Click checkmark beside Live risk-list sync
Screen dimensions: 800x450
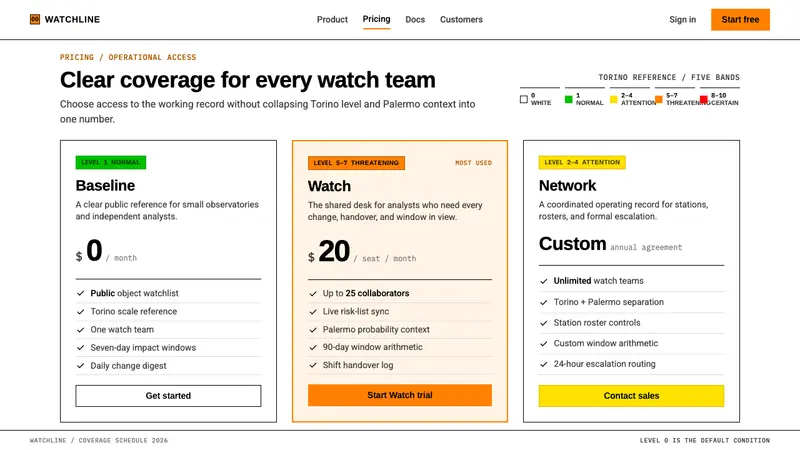313,312
